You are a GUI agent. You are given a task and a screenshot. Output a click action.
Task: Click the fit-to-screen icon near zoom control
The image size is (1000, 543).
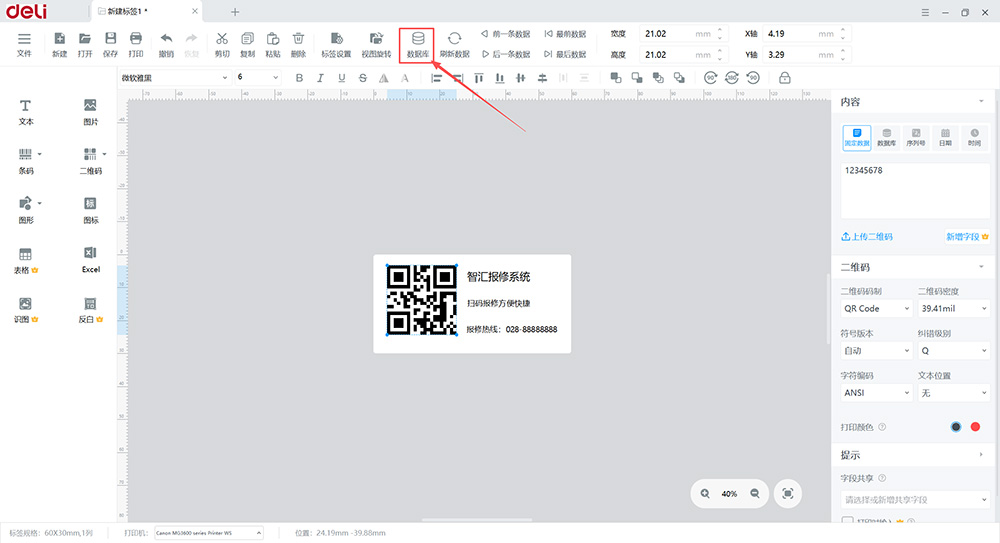click(788, 493)
